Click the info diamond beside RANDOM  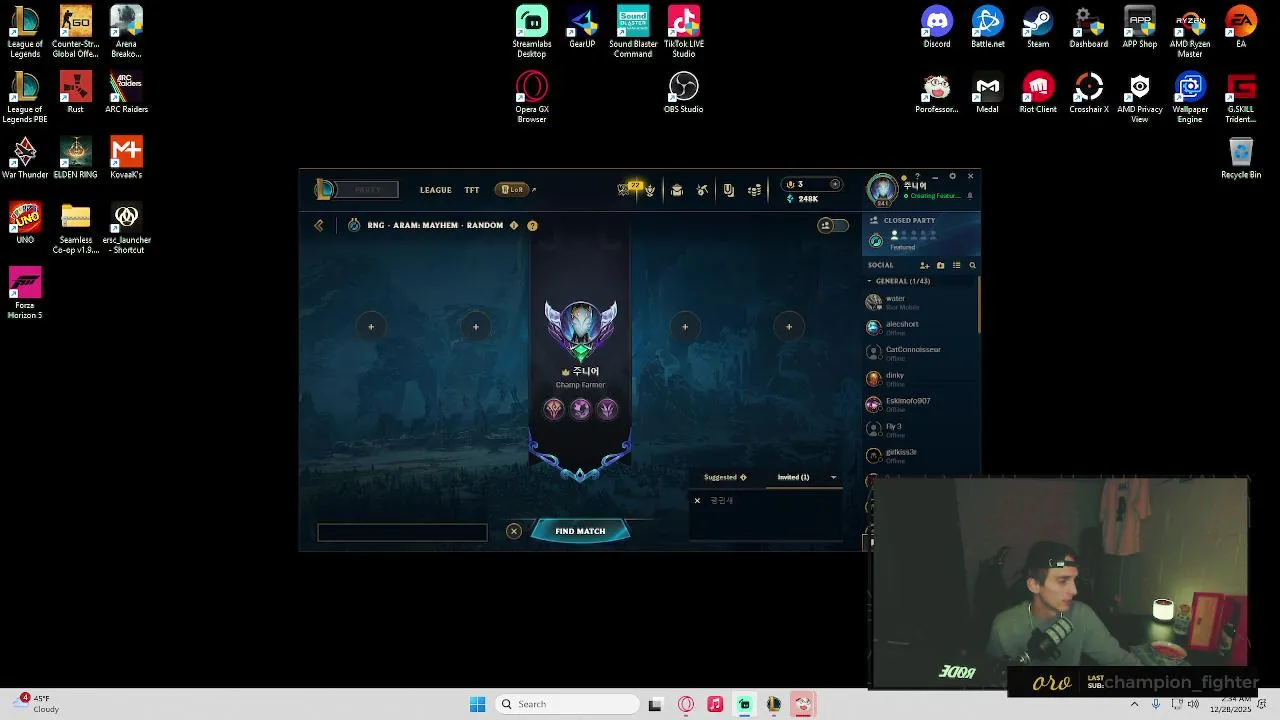(514, 225)
